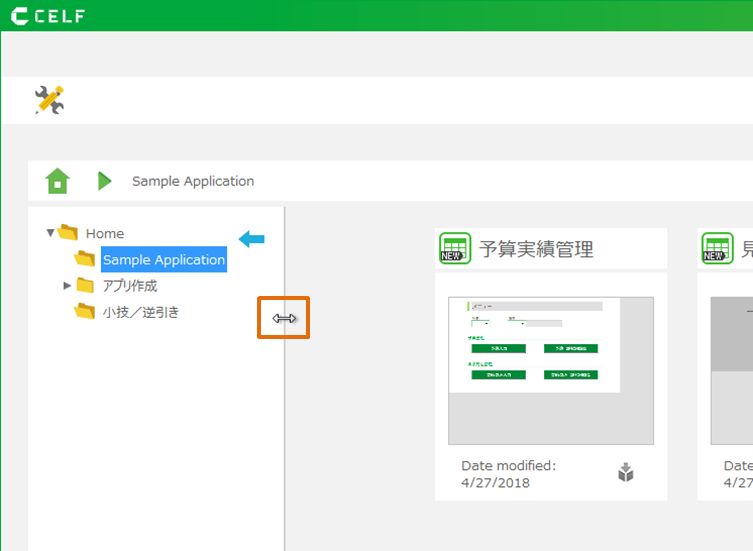This screenshot has width=753, height=551.
Task: Click the NEW table icon for 予算実績管理
Action: [x=455, y=249]
